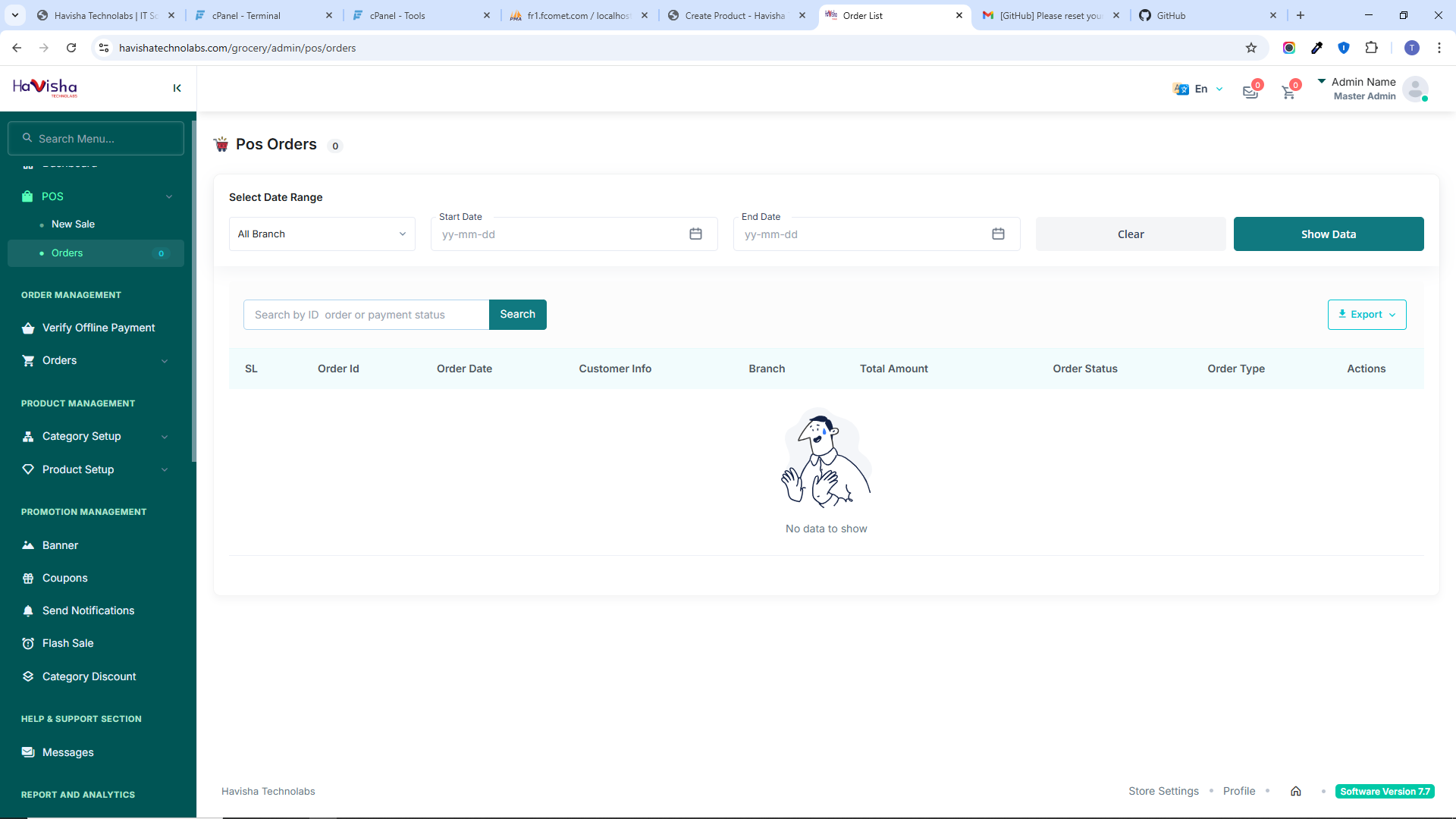Open Start Date calendar picker icon
This screenshot has height=819, width=1456.
tap(695, 234)
